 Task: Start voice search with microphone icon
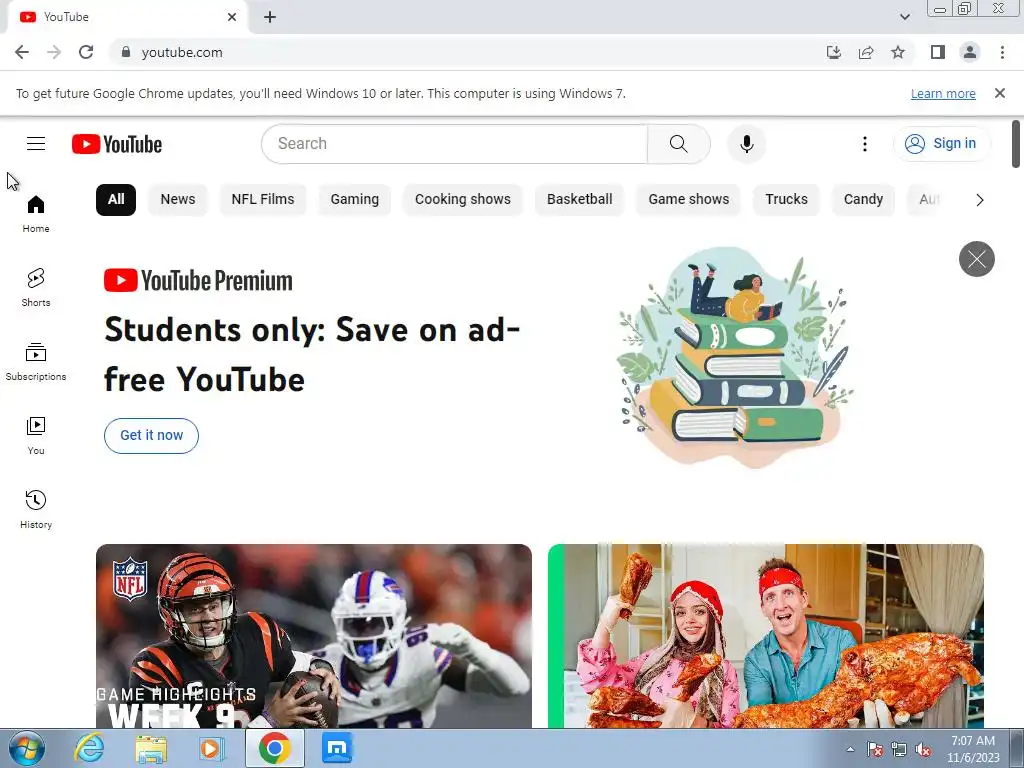pyautogui.click(x=746, y=144)
